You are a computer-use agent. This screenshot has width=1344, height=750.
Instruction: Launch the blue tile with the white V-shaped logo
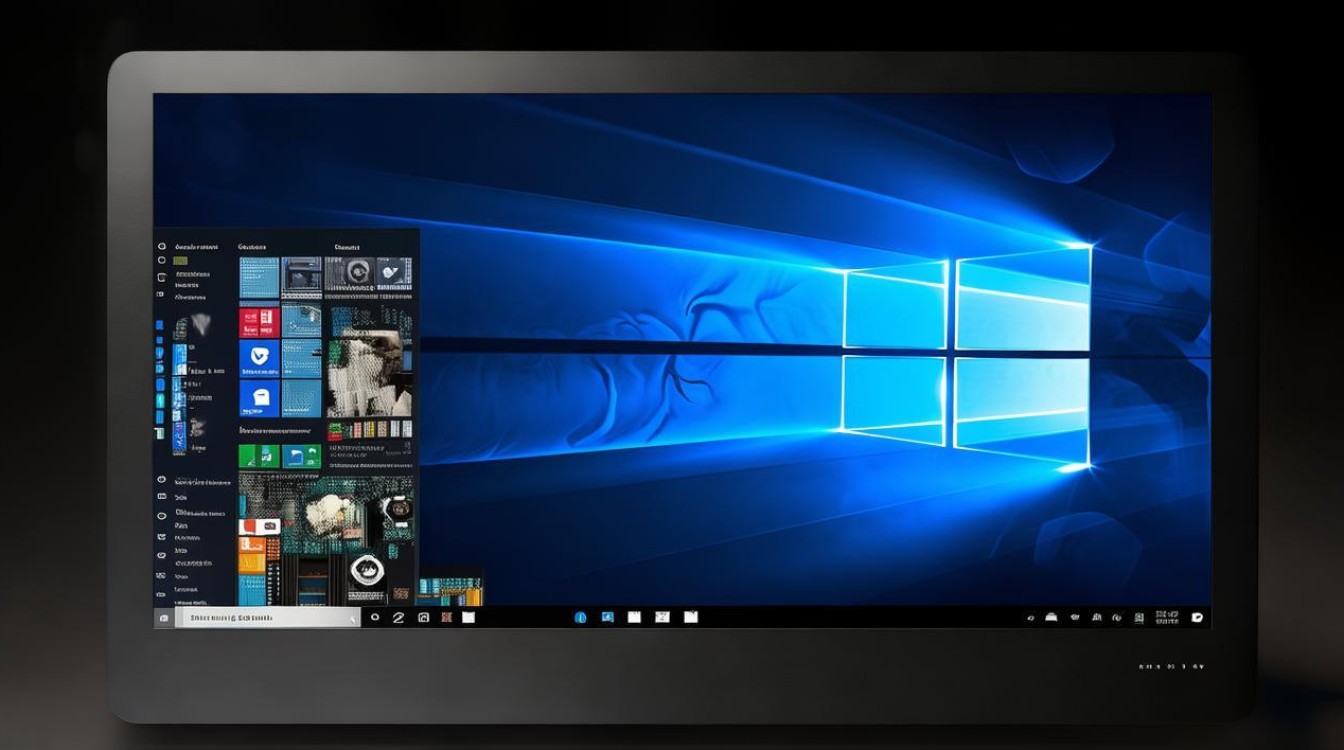point(259,358)
